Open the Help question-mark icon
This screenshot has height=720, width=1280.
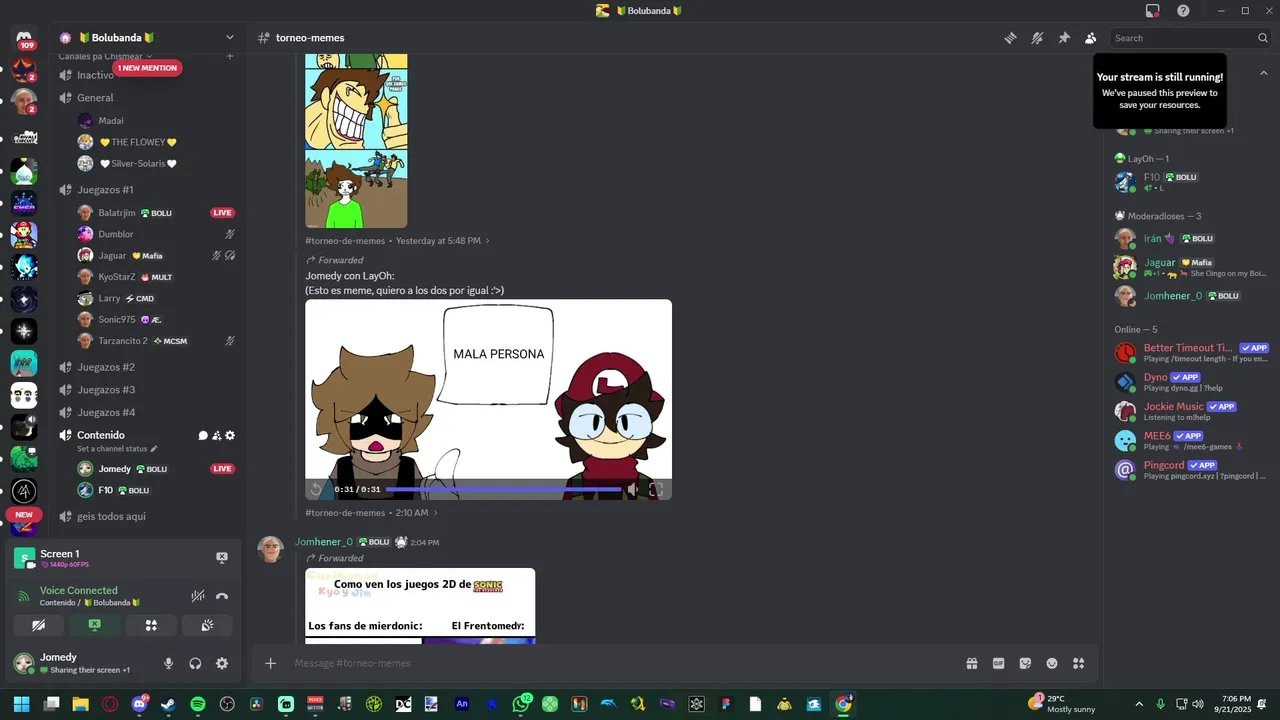pyautogui.click(x=1183, y=11)
